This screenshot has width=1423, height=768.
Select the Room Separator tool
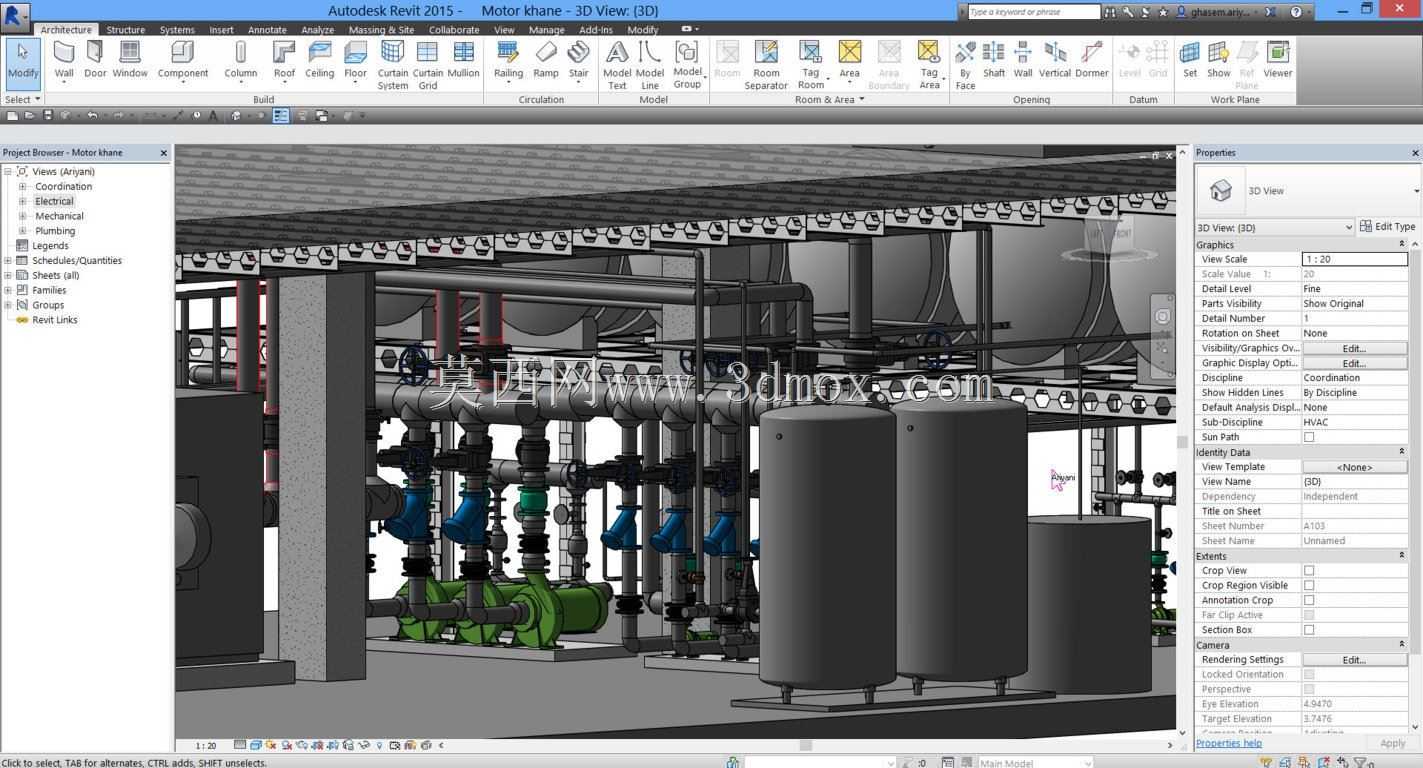tap(766, 65)
